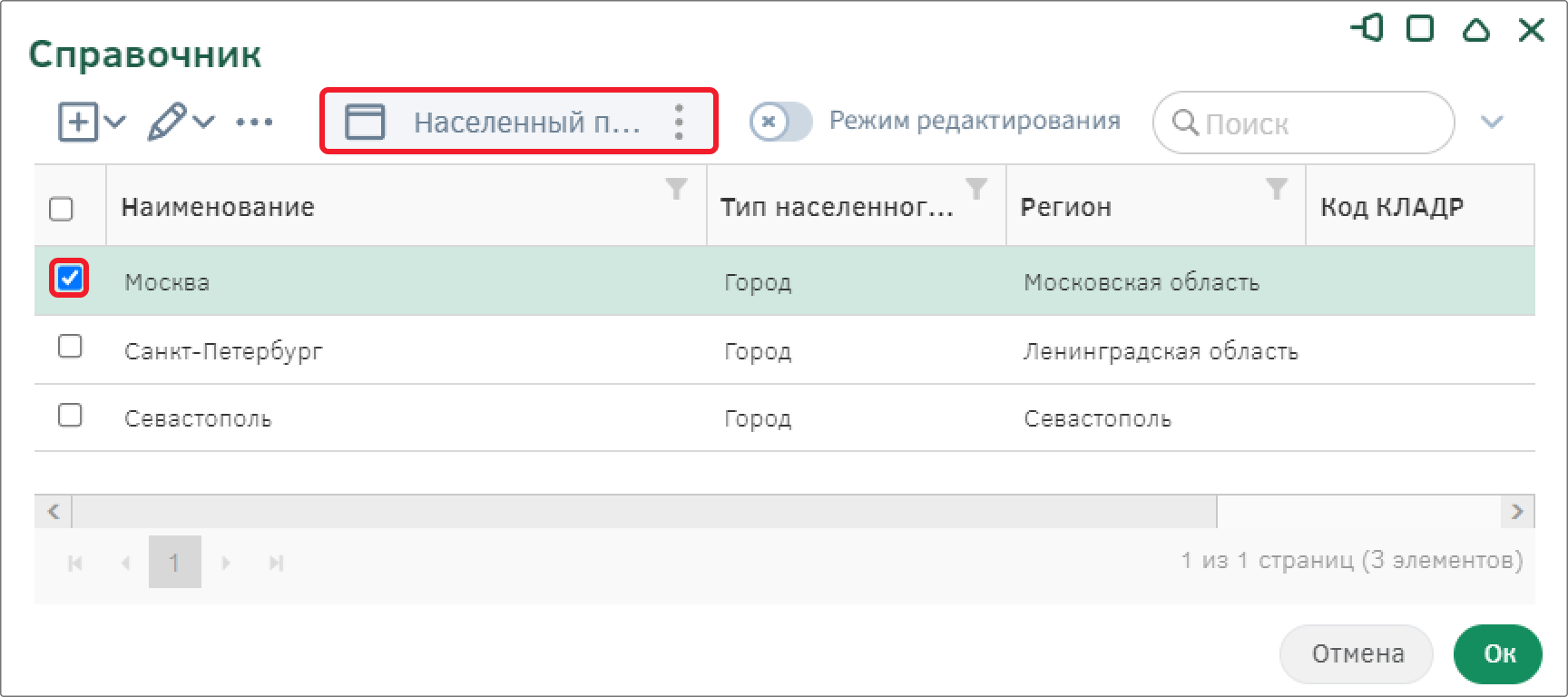Expand the dropdown arrow next to add icon
This screenshot has width=1568, height=697.
(115, 122)
